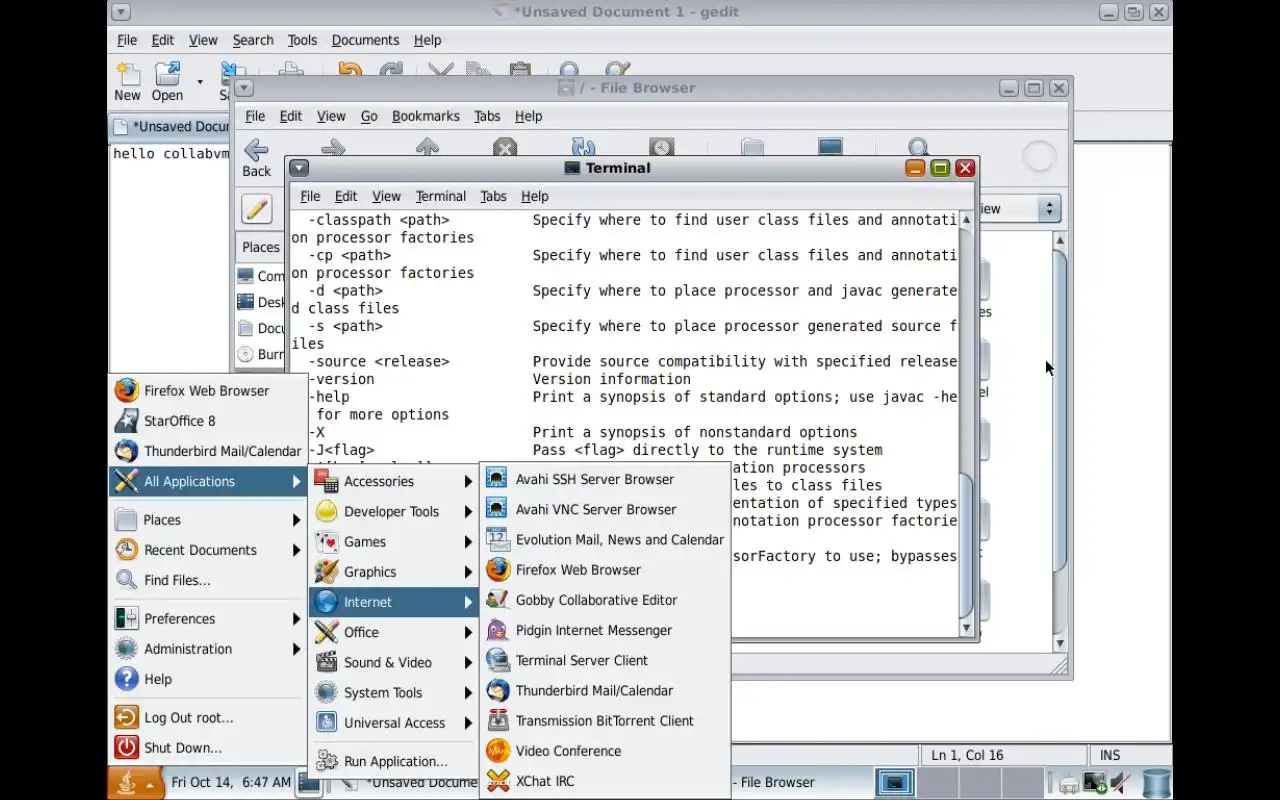Screen dimensions: 1280x800
Task: Expand the Accessories submenu
Action: point(394,481)
